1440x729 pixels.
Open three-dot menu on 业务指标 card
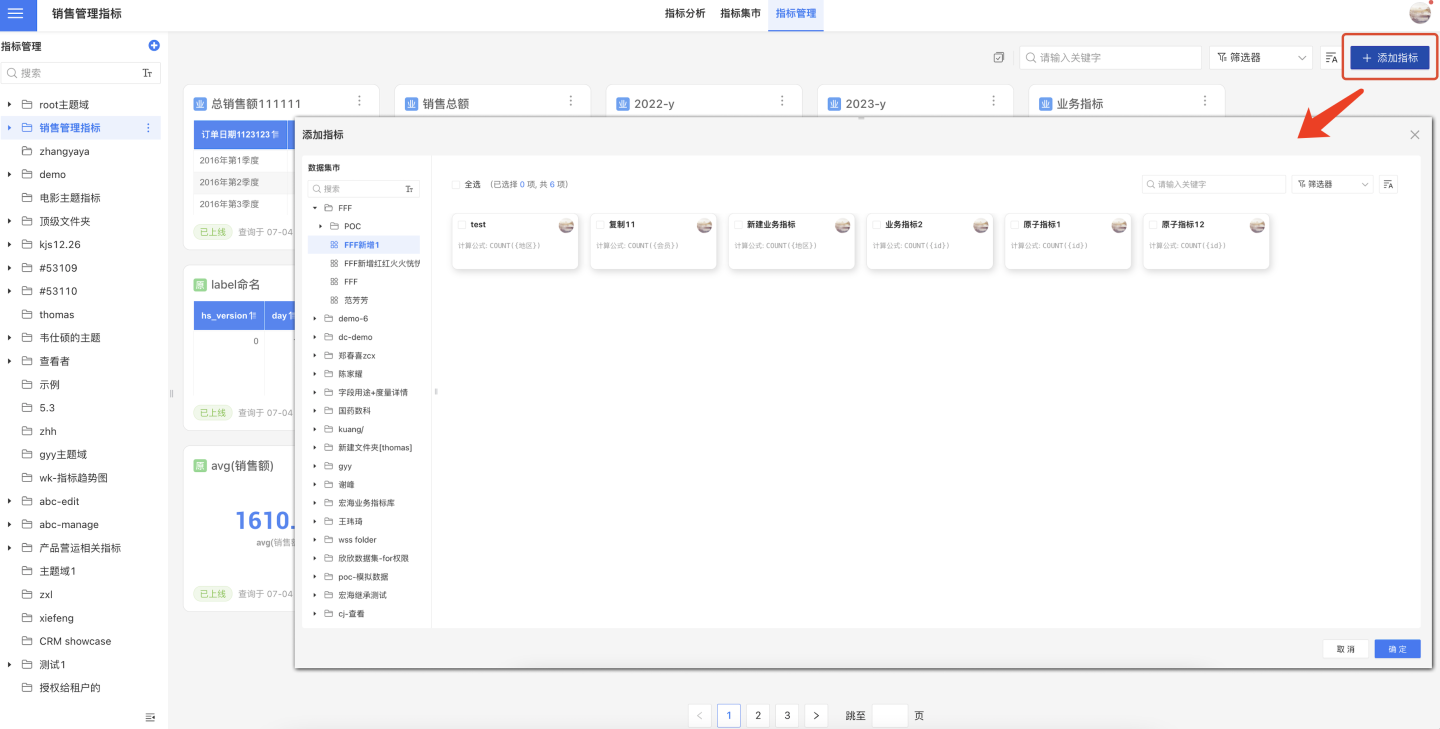(x=1205, y=102)
